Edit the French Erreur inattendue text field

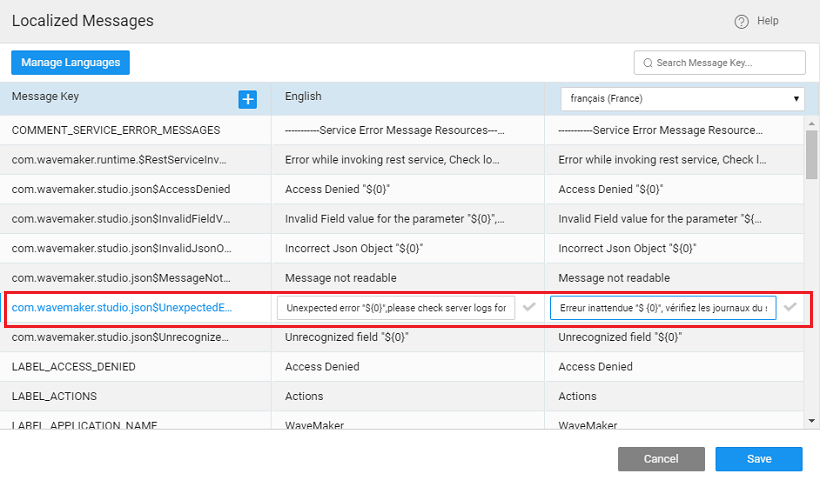663,308
